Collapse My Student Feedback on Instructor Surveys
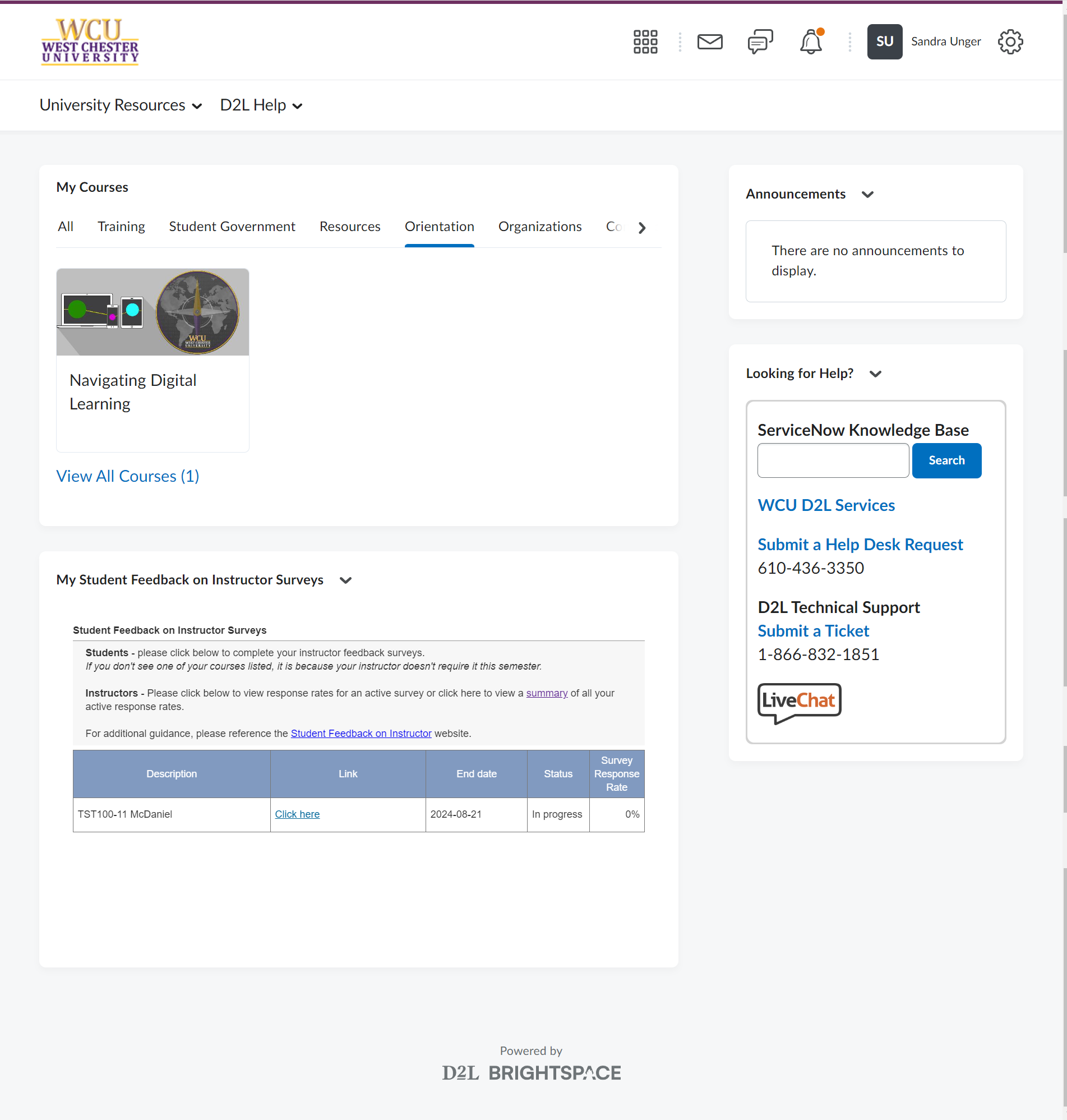This screenshot has width=1067, height=1120. 345,580
